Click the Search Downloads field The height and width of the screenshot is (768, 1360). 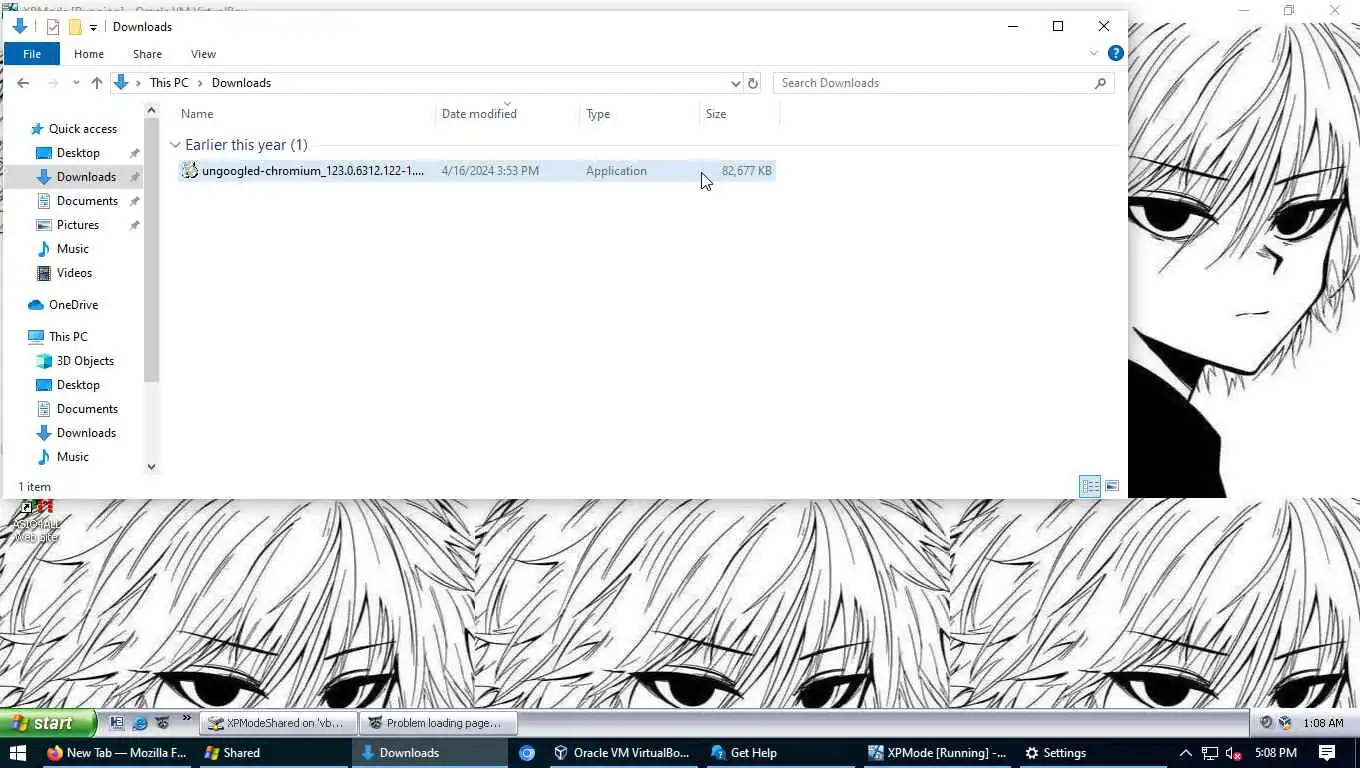click(943, 83)
